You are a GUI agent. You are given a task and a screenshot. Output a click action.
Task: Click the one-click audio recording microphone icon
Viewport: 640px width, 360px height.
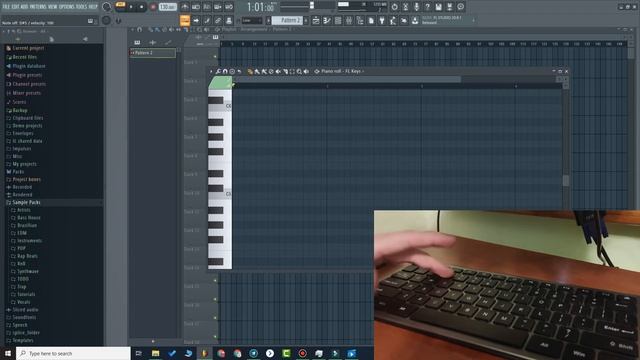(x=416, y=7)
